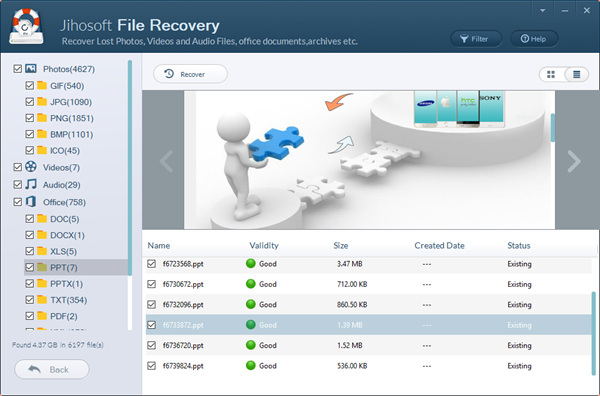This screenshot has width=600, height=396.
Task: Sort files by Status column
Action: coord(518,245)
